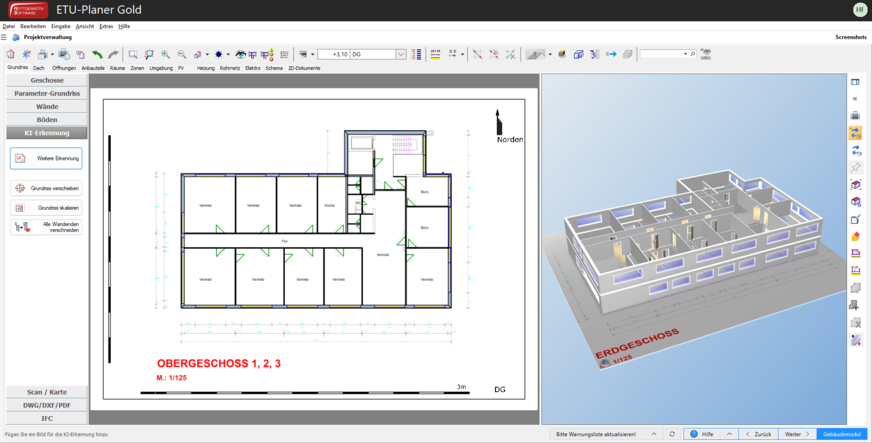Click the printer icon in 3D side panel
The width and height of the screenshot is (872, 443).
855,116
